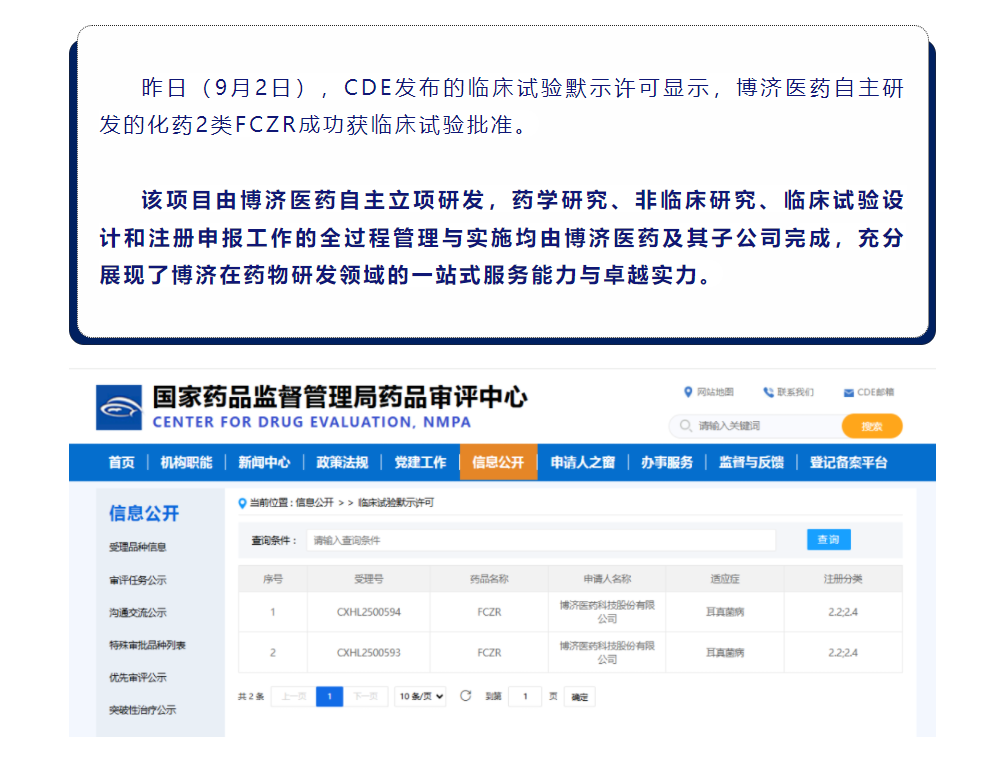
Task: Click the 网站地图 map pin icon
Action: point(687,391)
